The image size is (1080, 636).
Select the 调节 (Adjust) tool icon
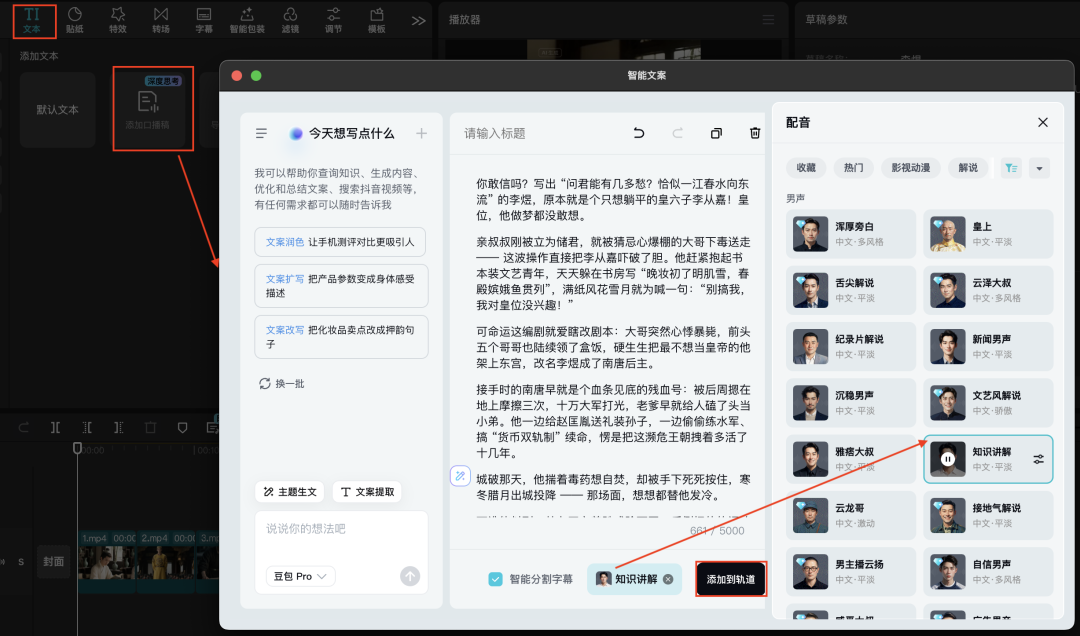pyautogui.click(x=333, y=18)
